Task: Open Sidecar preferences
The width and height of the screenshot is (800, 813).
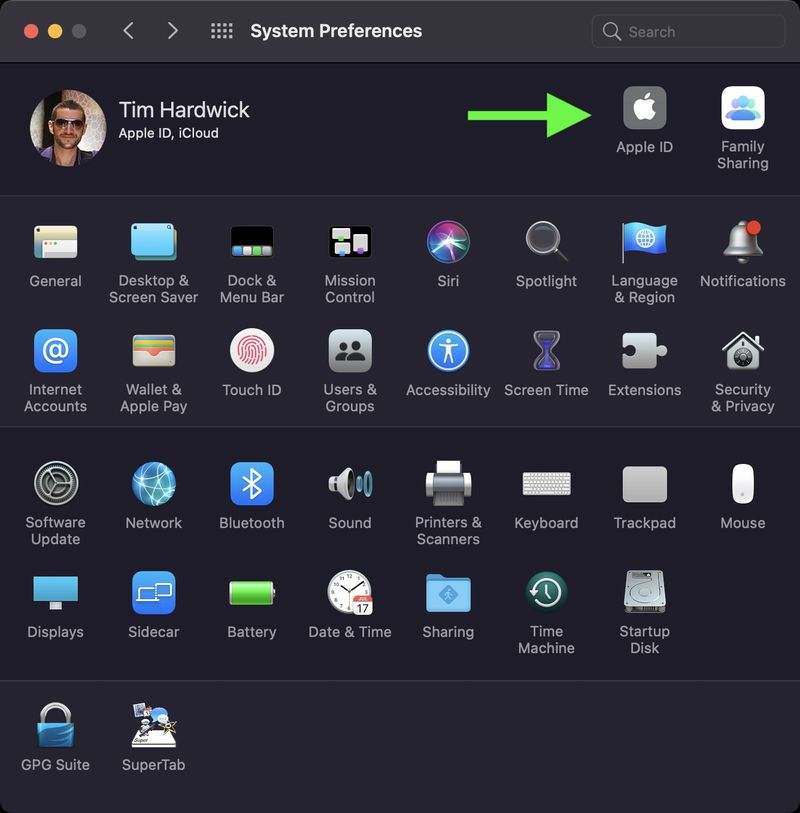Action: pos(153,594)
